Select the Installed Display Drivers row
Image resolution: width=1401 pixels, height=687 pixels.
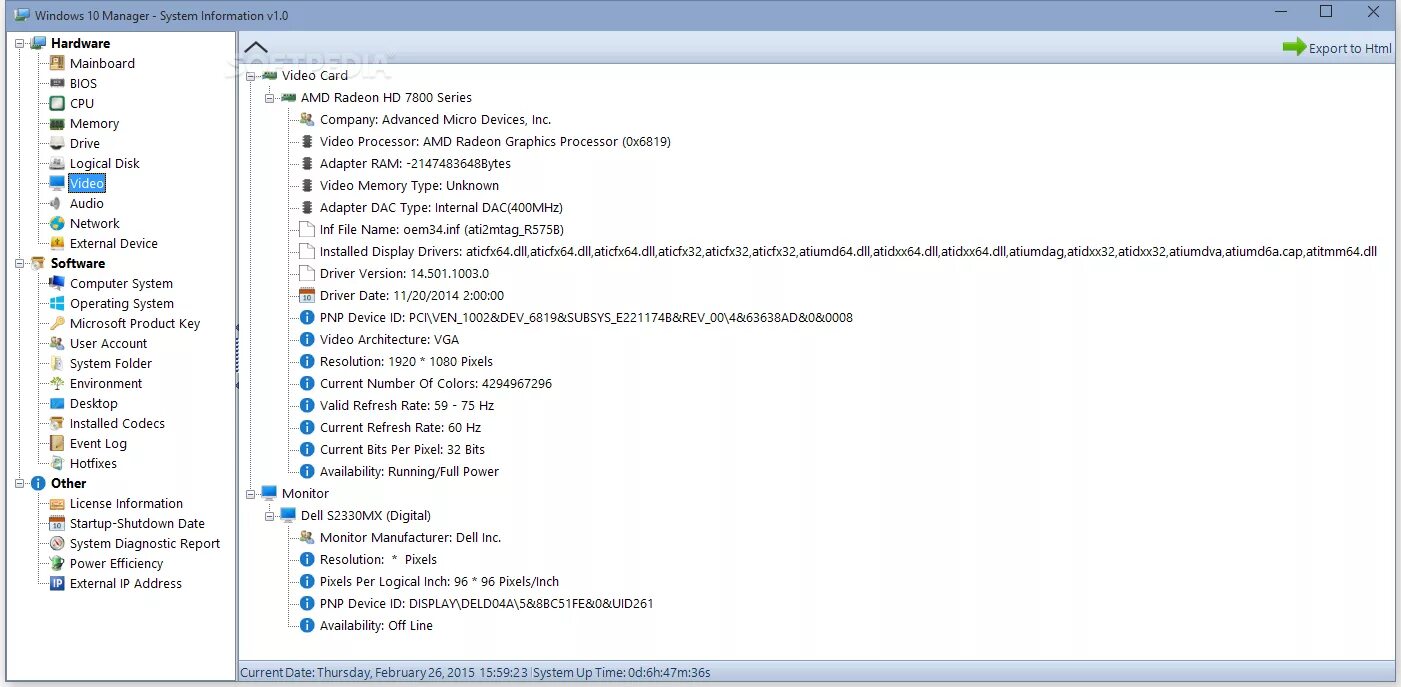pos(848,251)
